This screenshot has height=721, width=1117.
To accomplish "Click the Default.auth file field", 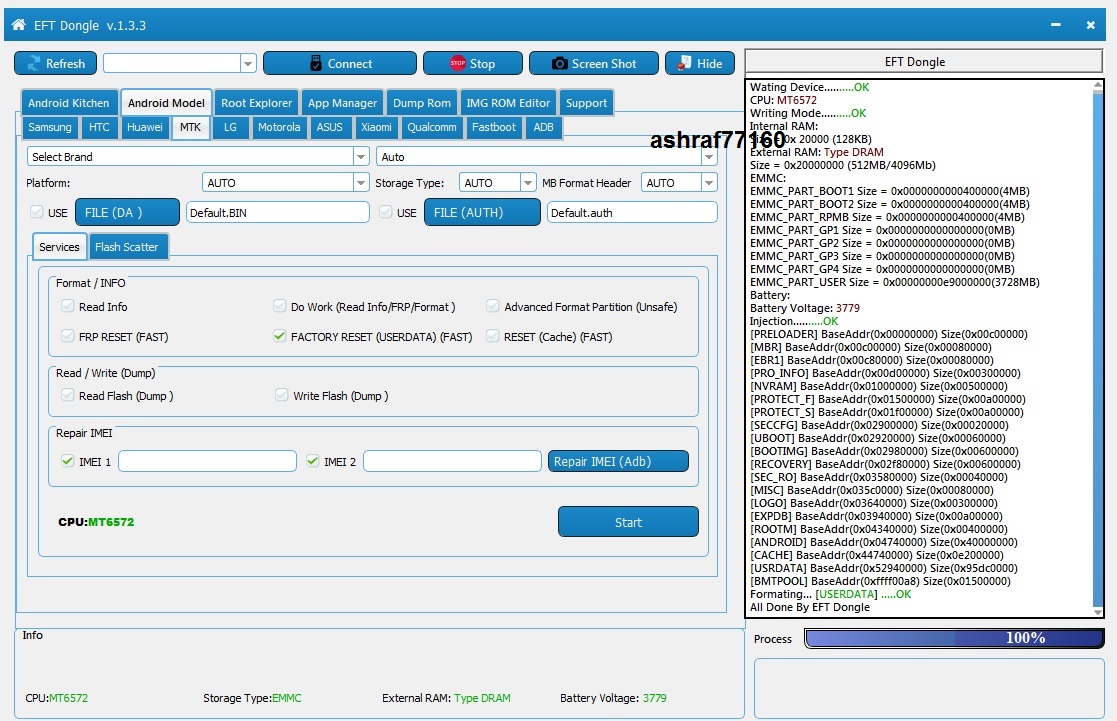I will [x=632, y=212].
